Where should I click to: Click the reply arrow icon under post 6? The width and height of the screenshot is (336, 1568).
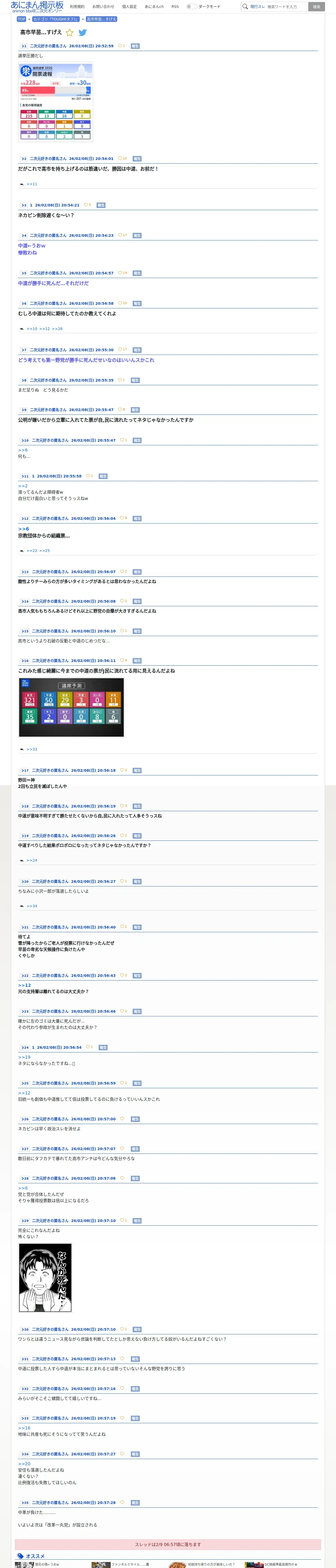pos(21,329)
